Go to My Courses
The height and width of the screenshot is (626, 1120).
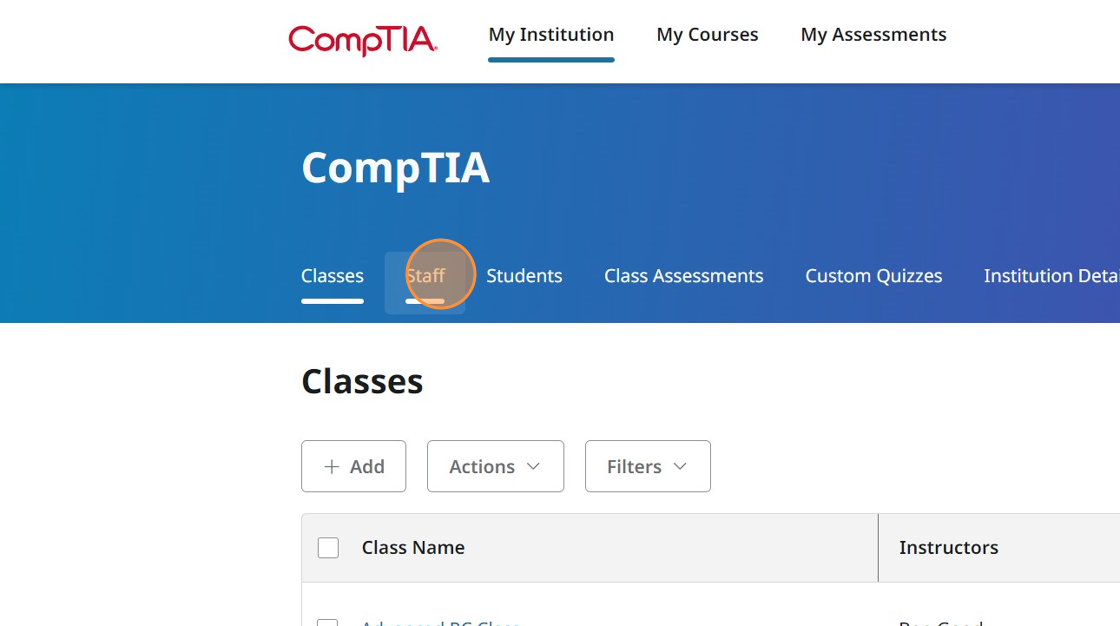tap(707, 35)
